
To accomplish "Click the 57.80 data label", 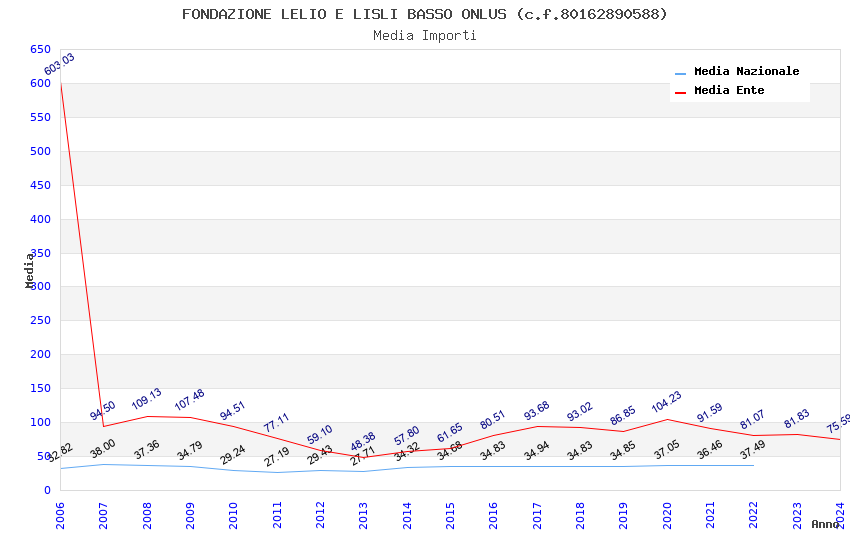I will pyautogui.click(x=407, y=436).
